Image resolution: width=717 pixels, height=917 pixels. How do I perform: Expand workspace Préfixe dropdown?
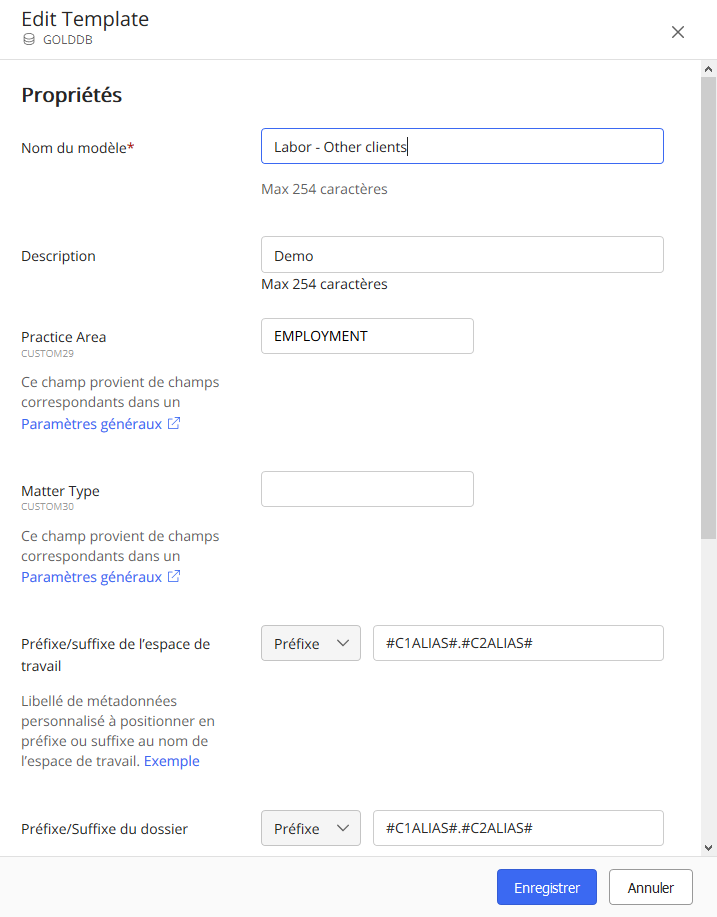(x=310, y=643)
